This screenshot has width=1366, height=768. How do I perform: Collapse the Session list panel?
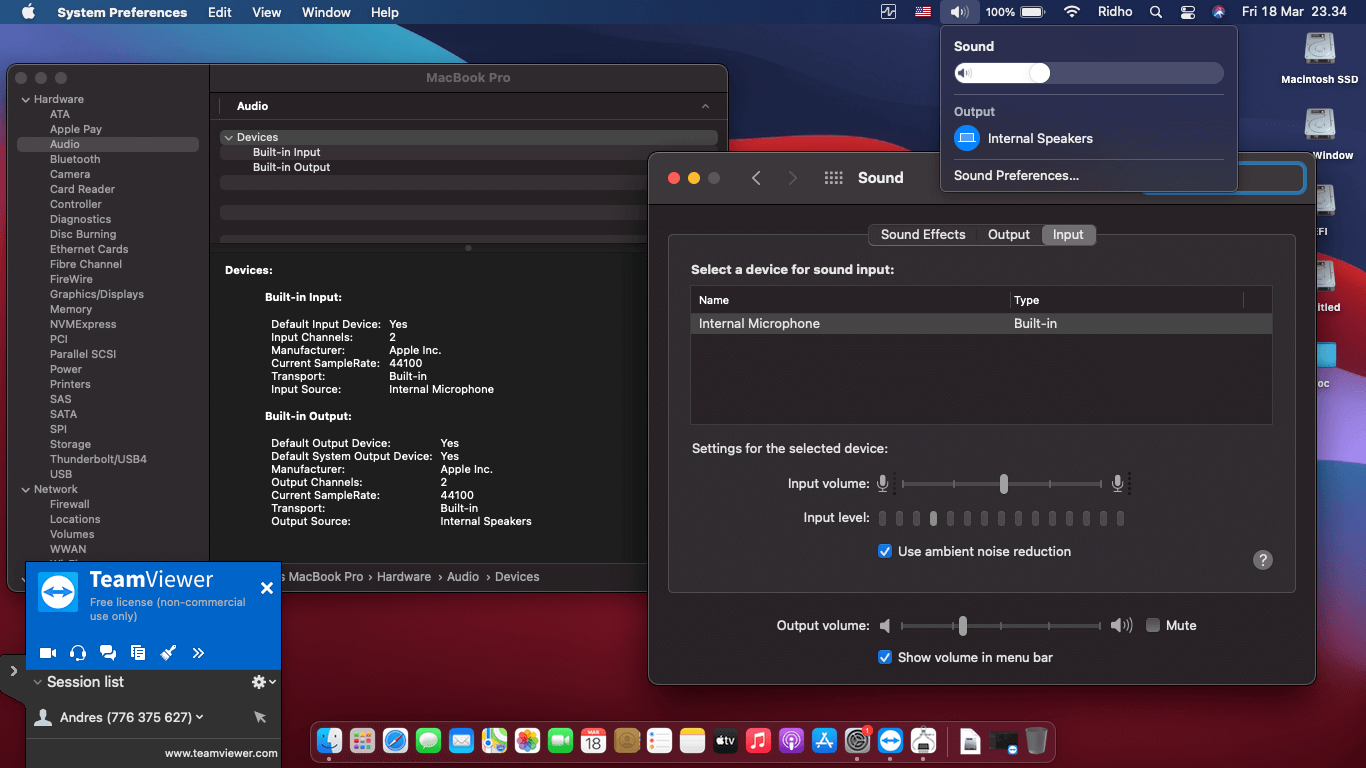point(37,682)
